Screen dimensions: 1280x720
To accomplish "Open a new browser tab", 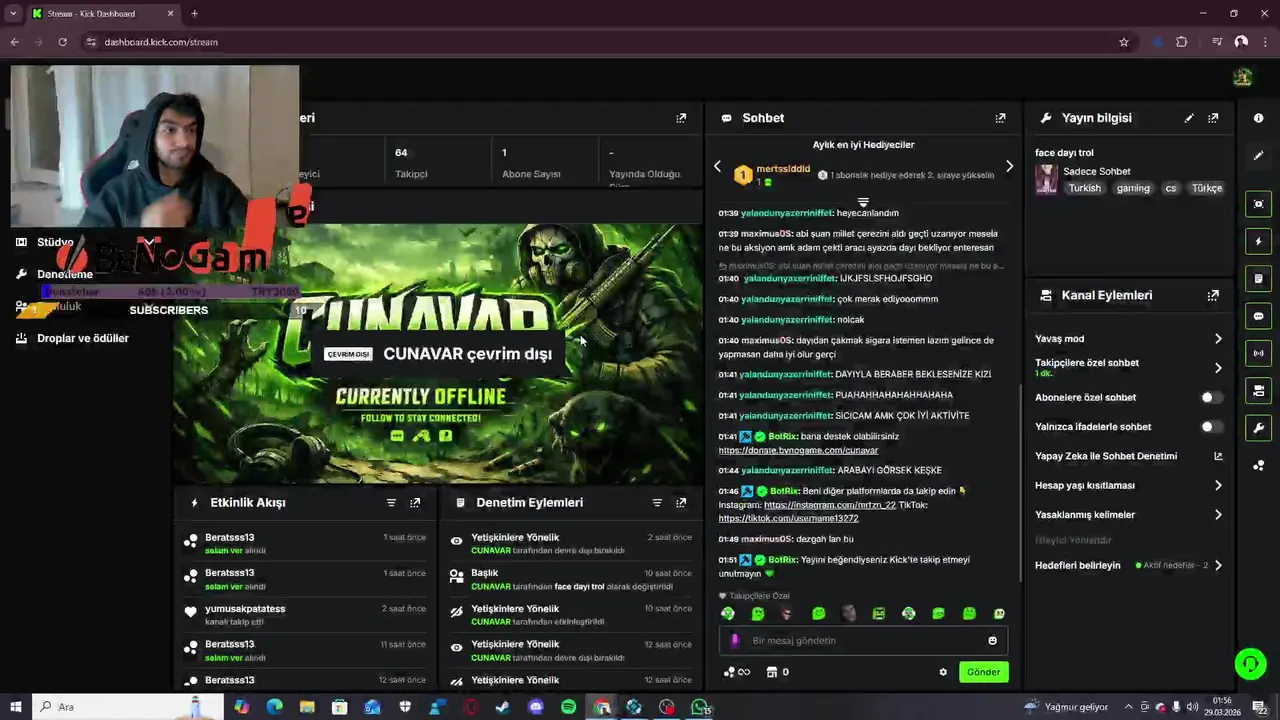I will pyautogui.click(x=194, y=14).
